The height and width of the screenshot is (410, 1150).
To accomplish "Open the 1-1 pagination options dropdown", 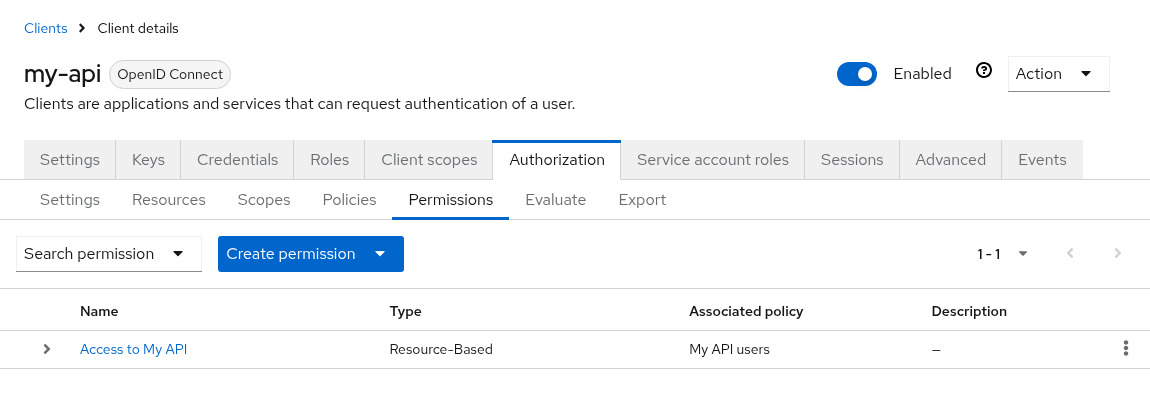I will click(x=1002, y=254).
